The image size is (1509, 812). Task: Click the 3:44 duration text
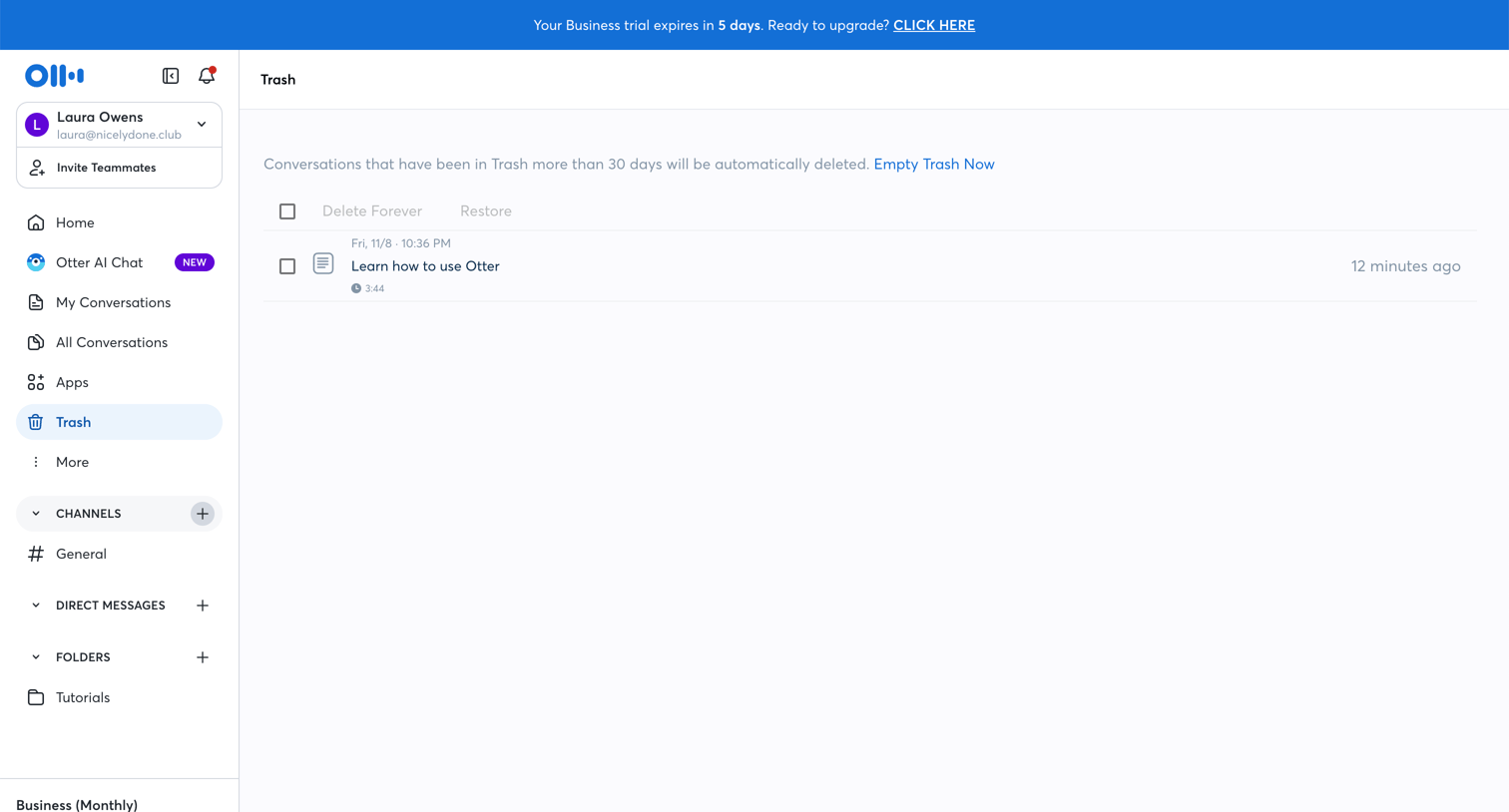click(x=374, y=288)
